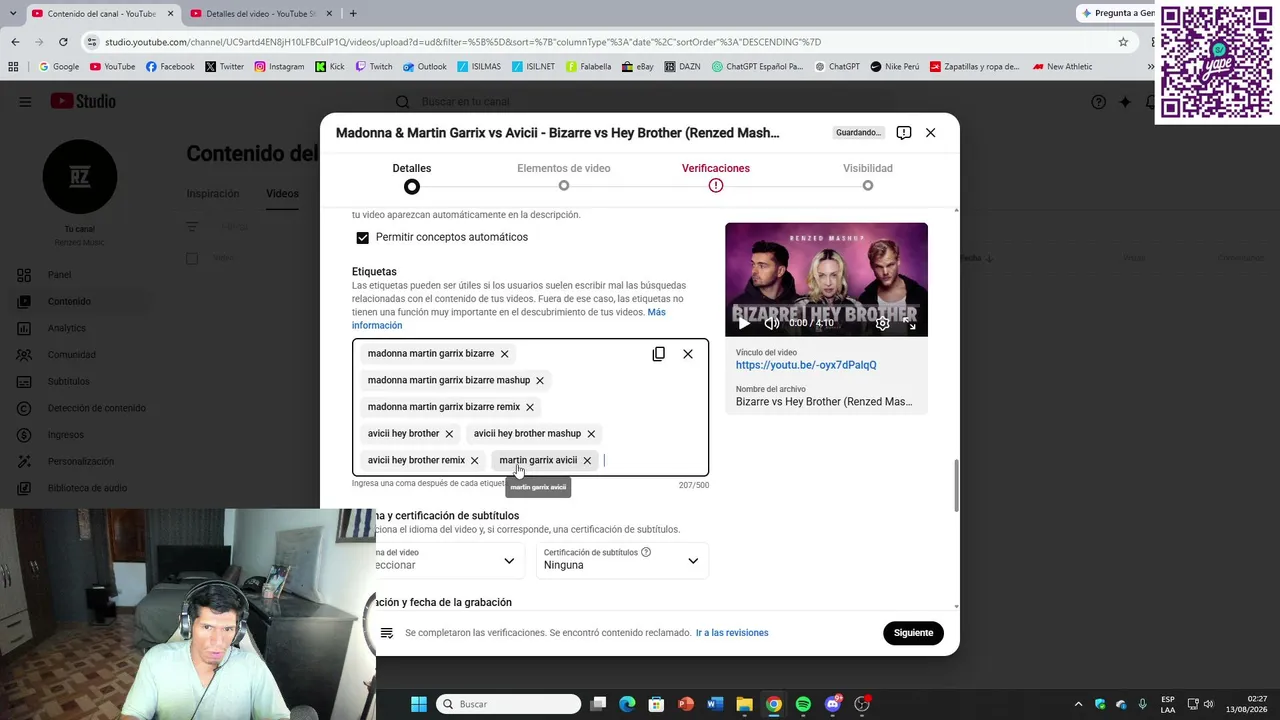Screen dimensions: 1280x720
Task: Close the video details dialog
Action: (x=931, y=133)
